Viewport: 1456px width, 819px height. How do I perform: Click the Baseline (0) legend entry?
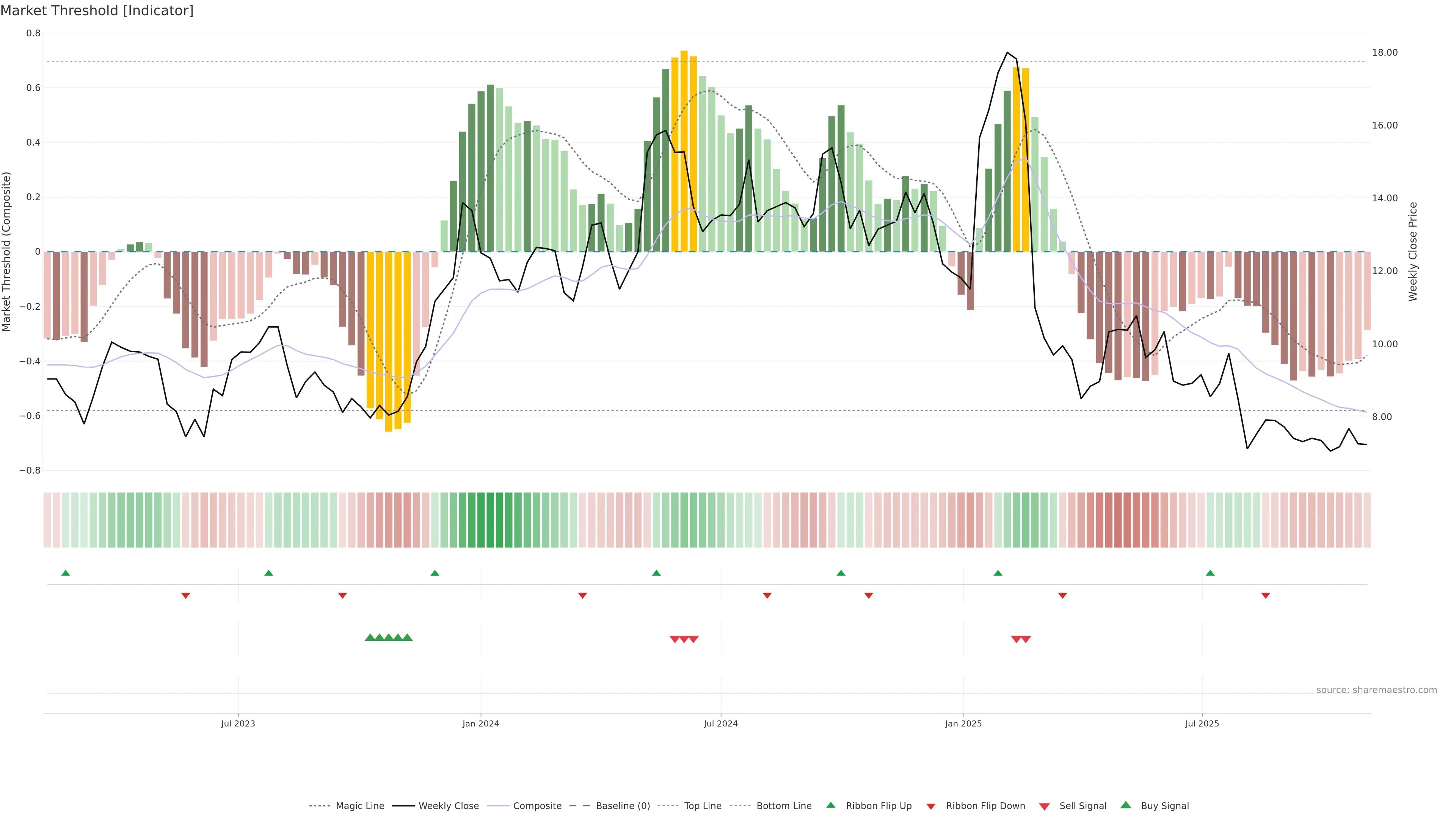623,806
